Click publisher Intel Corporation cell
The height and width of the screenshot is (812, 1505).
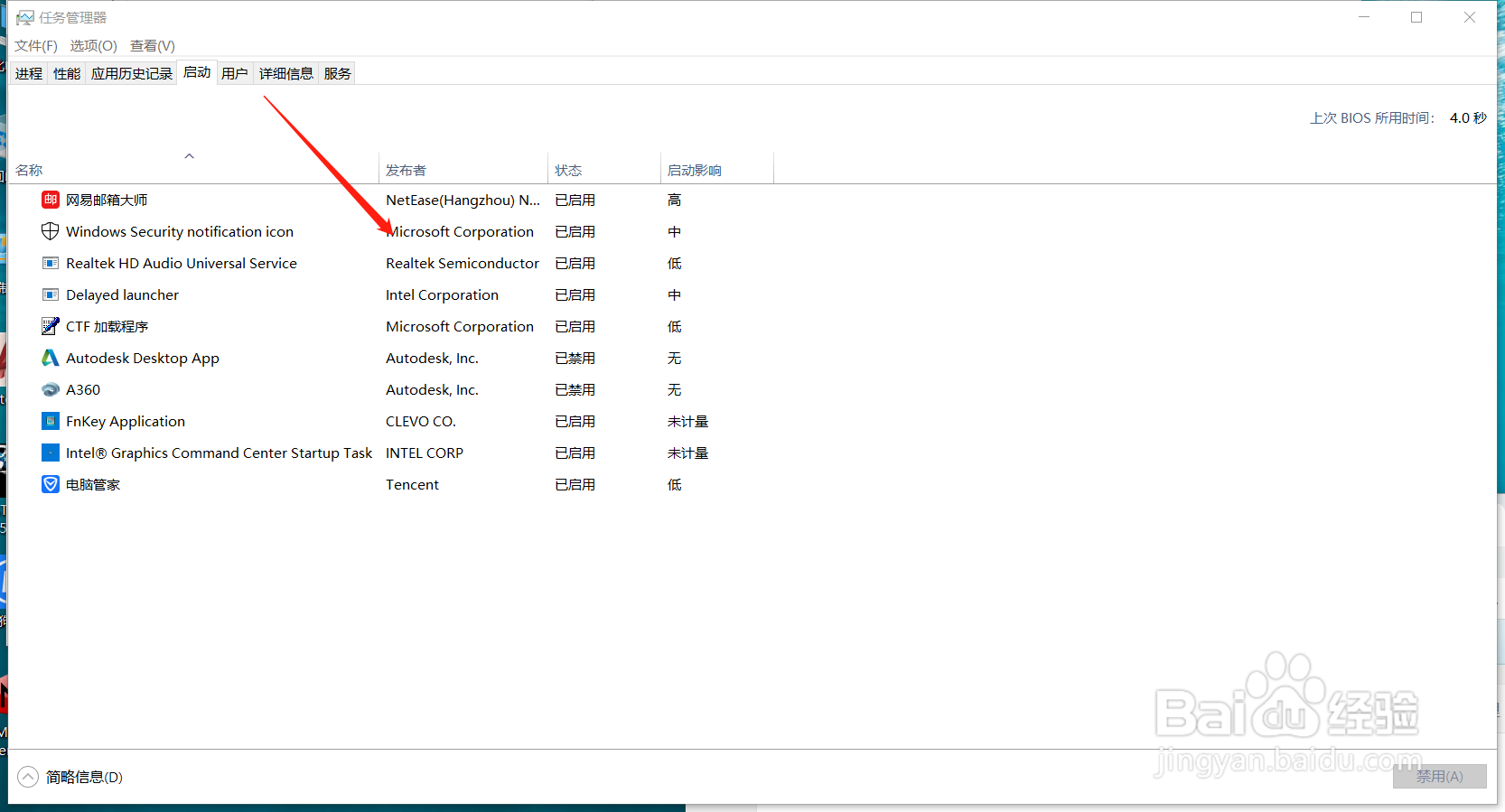point(442,294)
